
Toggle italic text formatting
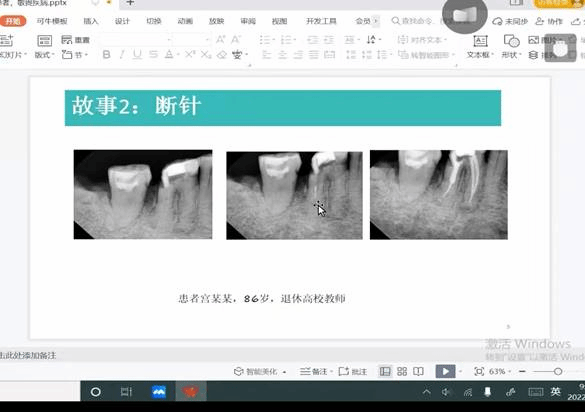pos(122,55)
